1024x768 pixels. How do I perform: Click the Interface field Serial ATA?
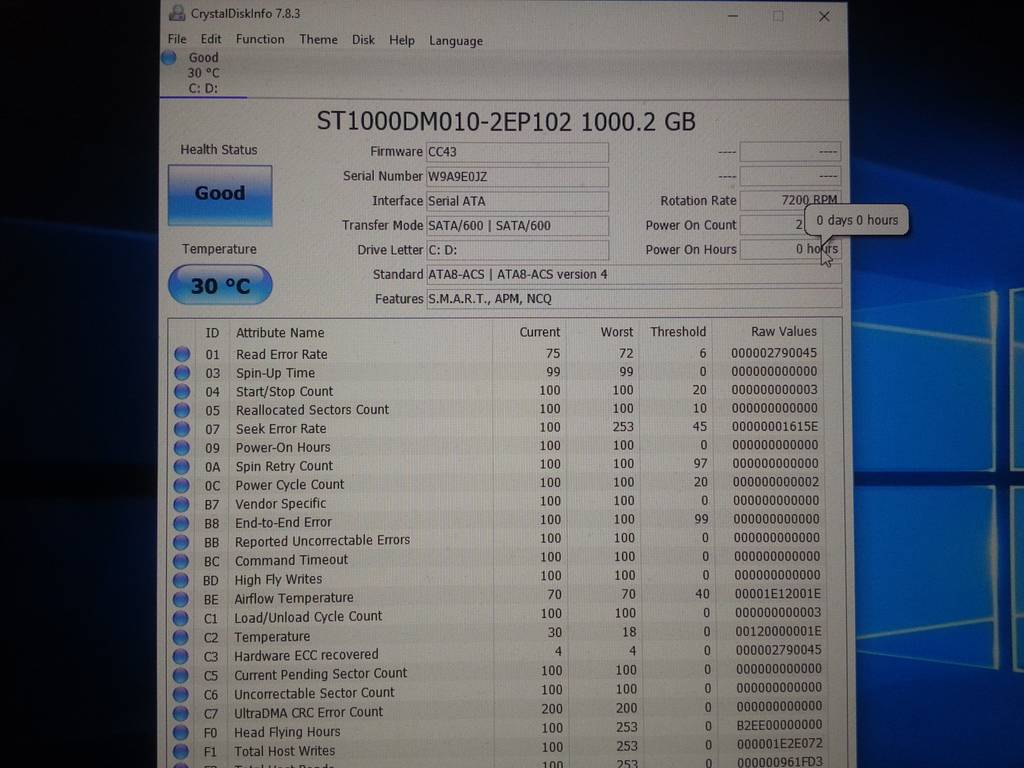tap(517, 201)
